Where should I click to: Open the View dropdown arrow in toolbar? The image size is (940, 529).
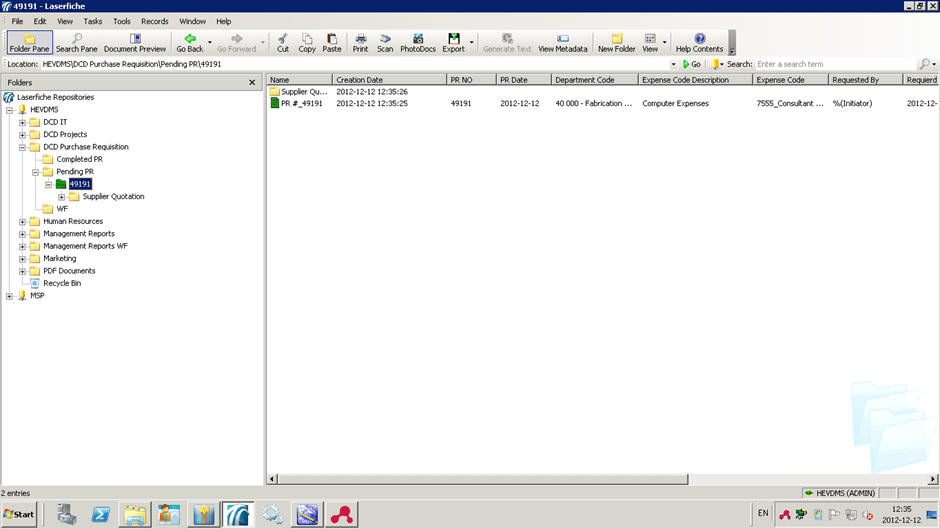[664, 43]
